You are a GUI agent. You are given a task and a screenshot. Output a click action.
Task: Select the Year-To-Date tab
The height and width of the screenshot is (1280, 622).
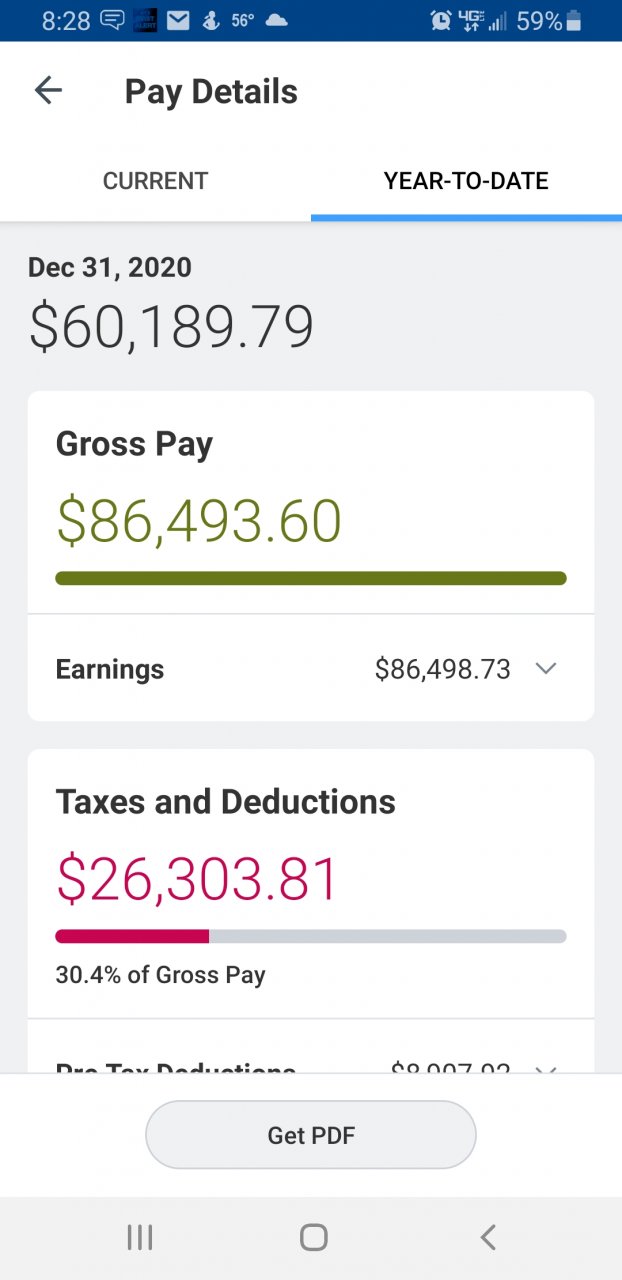click(466, 181)
